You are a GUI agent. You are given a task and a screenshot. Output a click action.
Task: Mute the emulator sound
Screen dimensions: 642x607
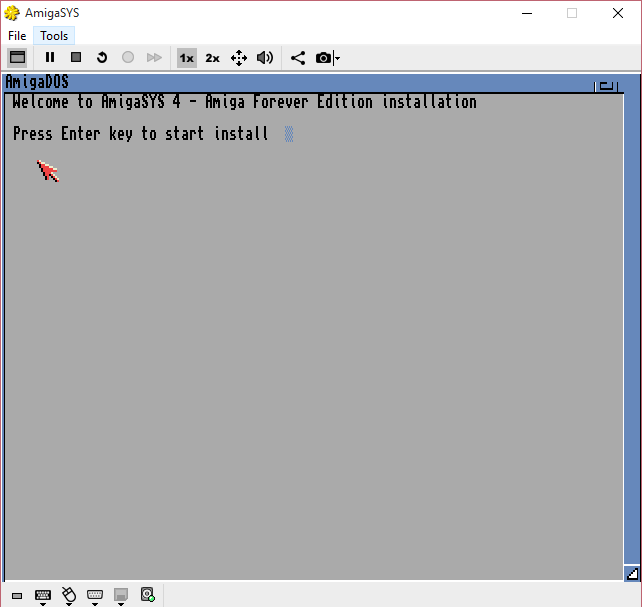(x=265, y=58)
